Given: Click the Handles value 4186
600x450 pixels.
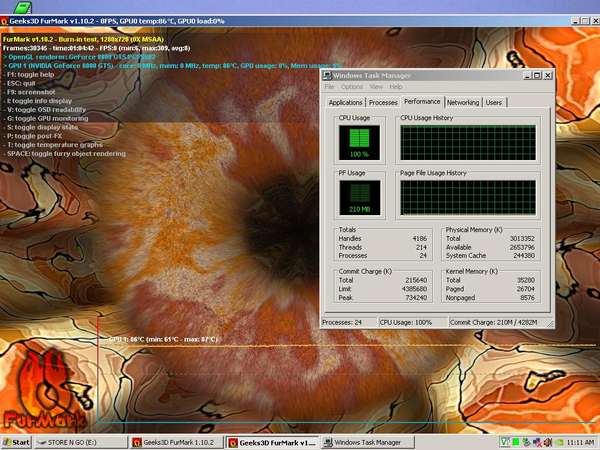Looking at the screenshot, I should pyautogui.click(x=419, y=238).
